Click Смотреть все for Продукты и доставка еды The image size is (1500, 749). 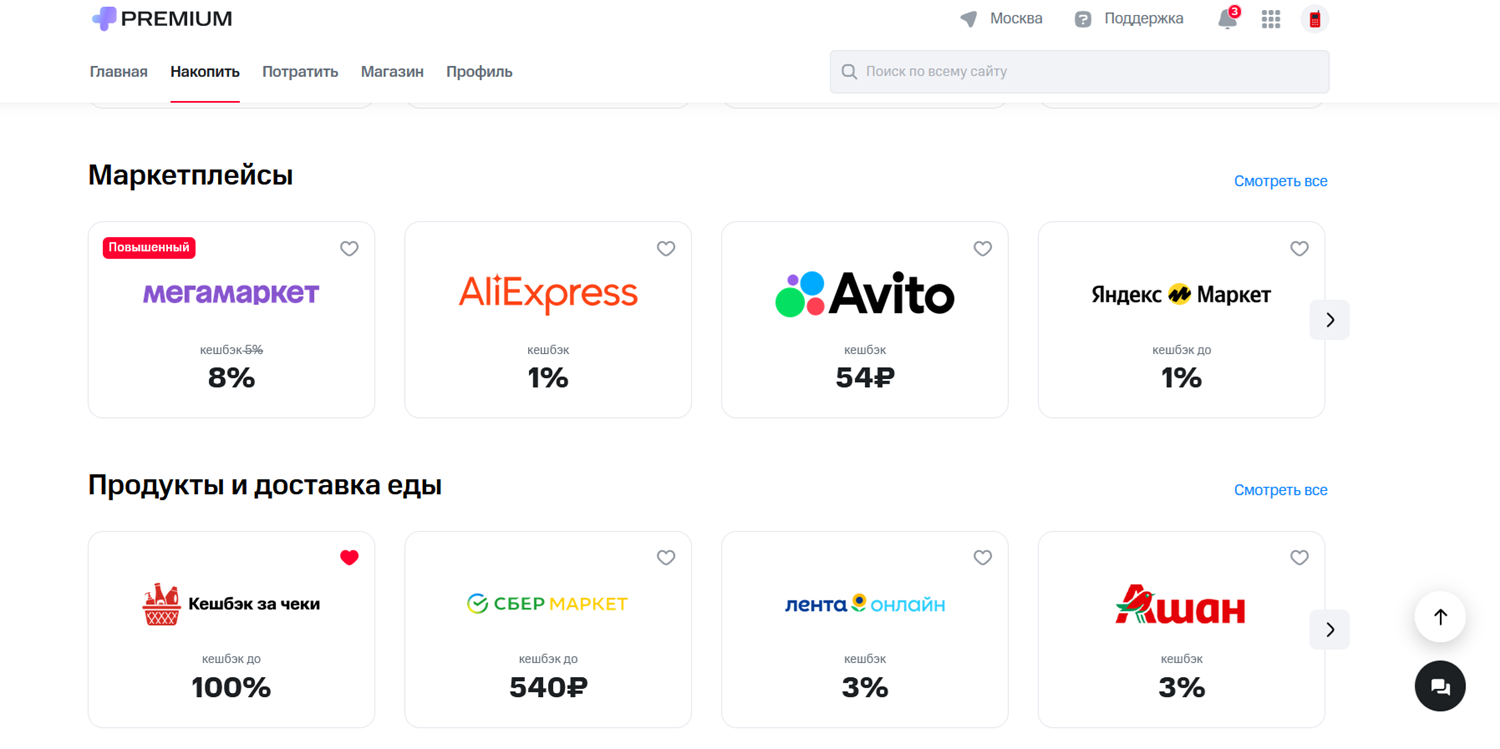click(x=1281, y=490)
